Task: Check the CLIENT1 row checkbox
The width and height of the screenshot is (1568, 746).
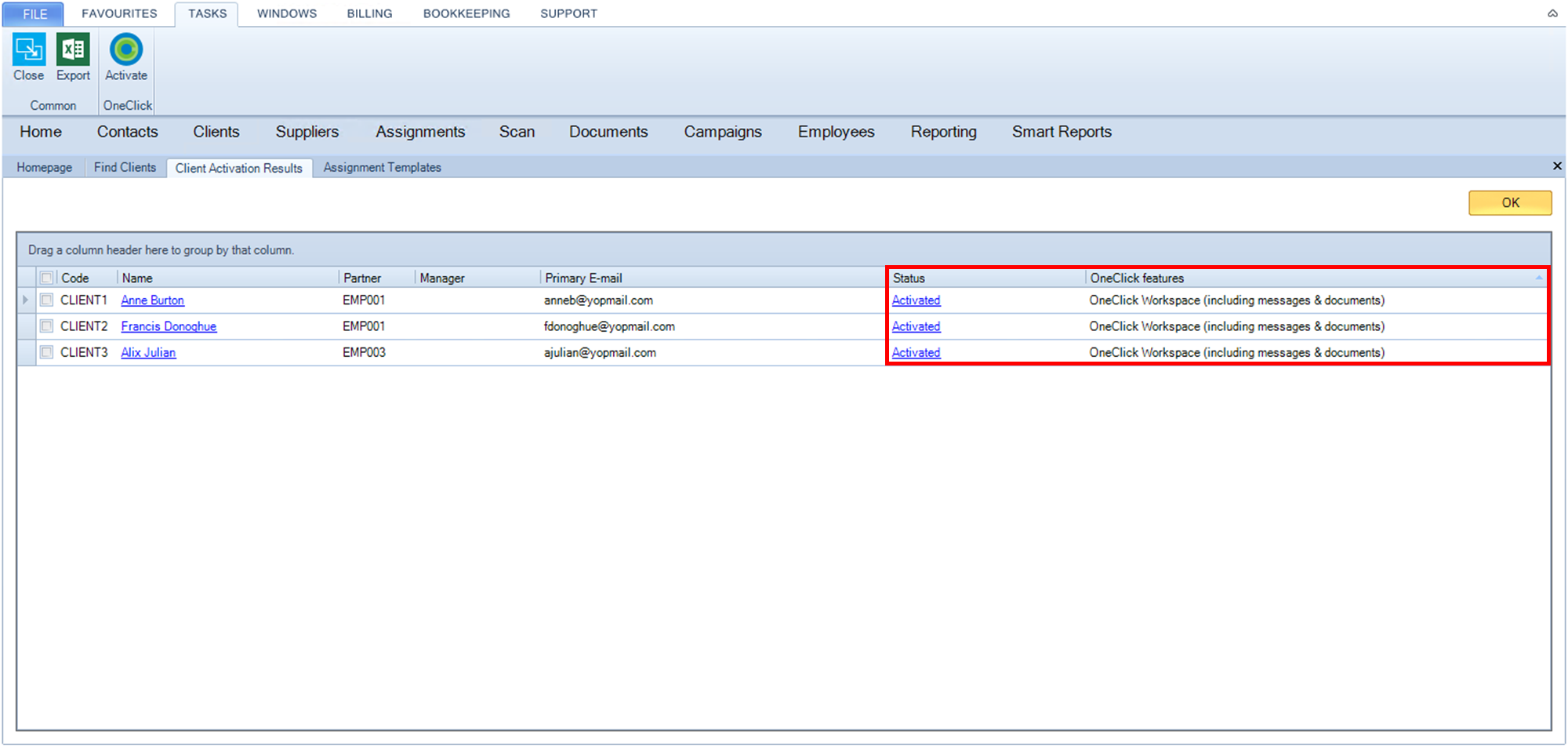Action: [47, 300]
